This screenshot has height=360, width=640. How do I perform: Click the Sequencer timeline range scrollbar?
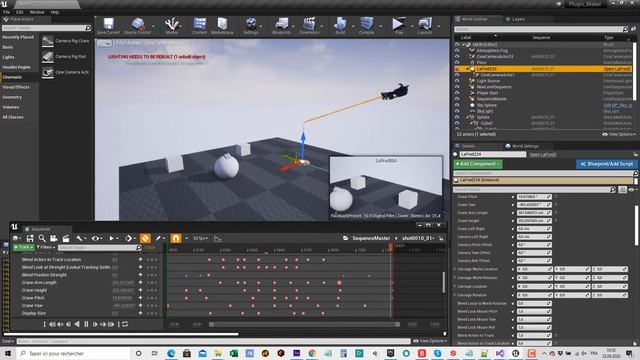(x=304, y=324)
